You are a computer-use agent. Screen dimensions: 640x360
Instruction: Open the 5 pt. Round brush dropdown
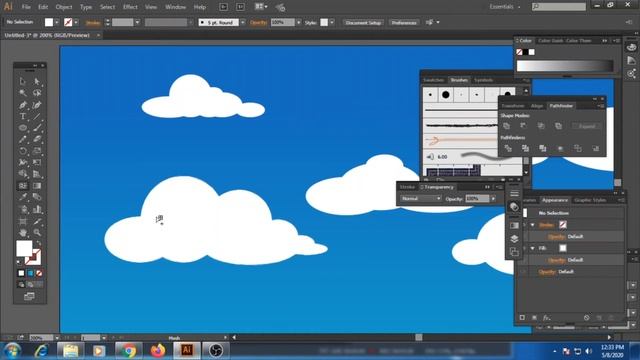coord(243,22)
